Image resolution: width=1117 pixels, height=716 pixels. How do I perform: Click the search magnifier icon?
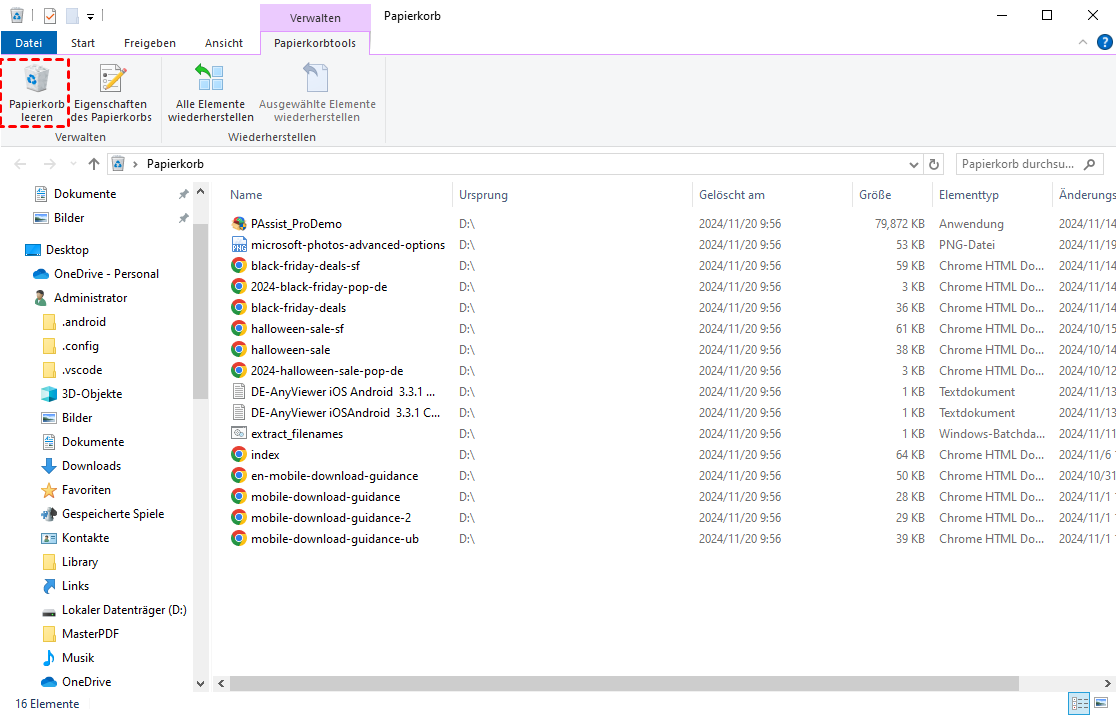click(1089, 165)
